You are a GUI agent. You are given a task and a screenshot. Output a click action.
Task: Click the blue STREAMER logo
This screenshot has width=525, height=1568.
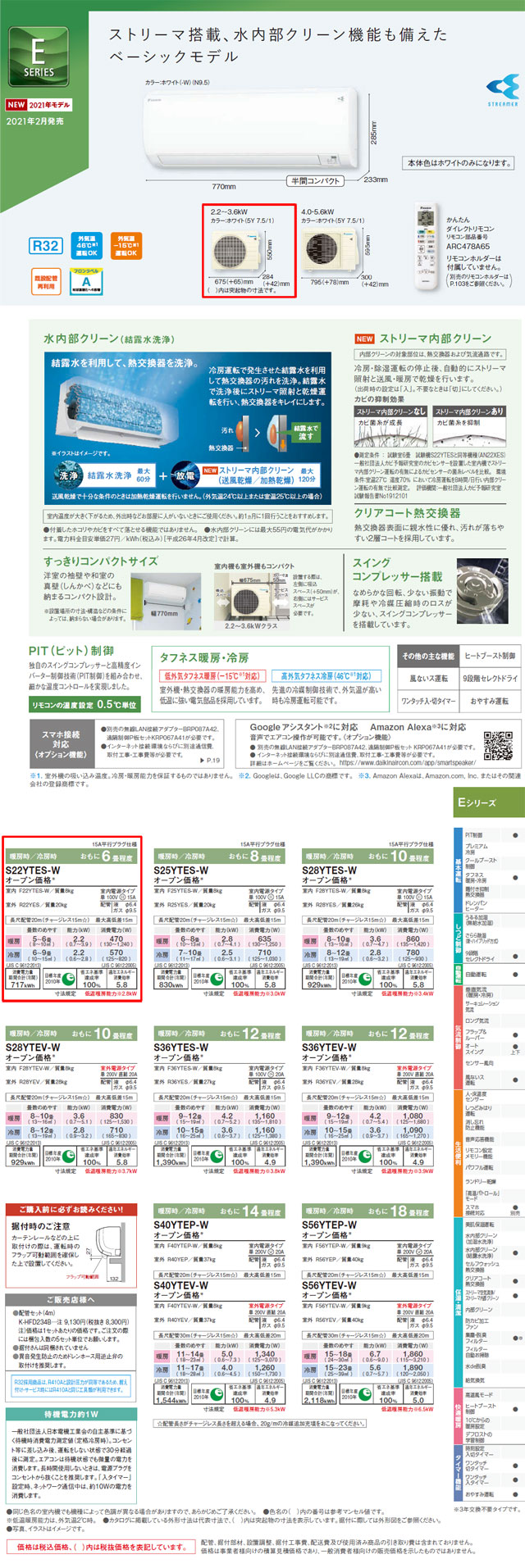click(x=502, y=89)
